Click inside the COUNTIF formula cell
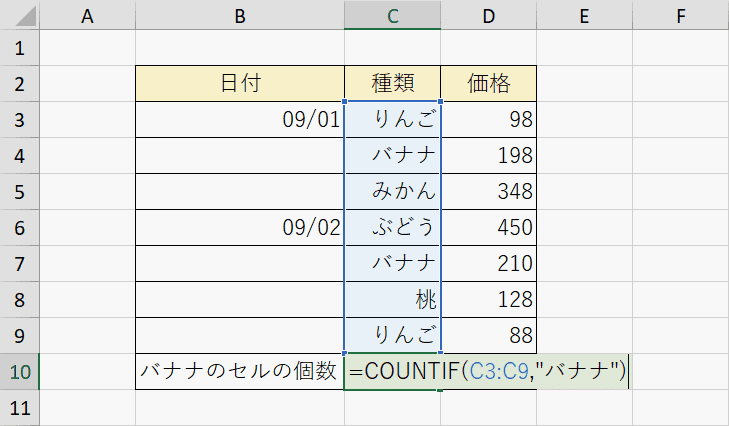 [487, 372]
